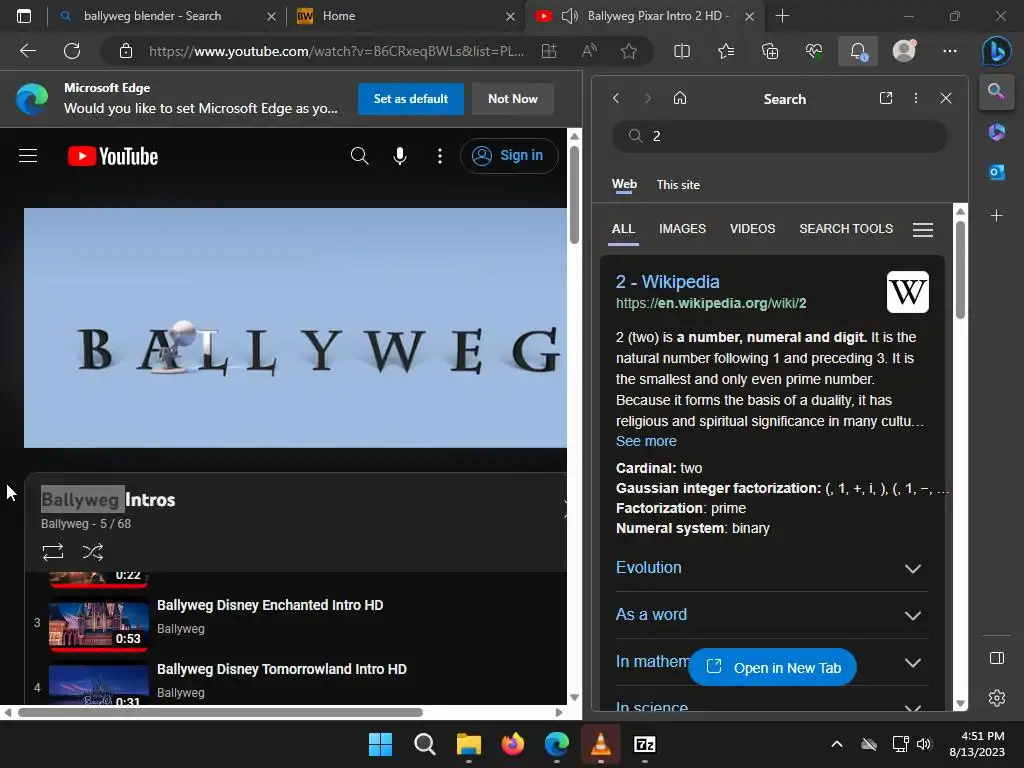
Task: Open VLC from the taskbar
Action: click(x=600, y=744)
